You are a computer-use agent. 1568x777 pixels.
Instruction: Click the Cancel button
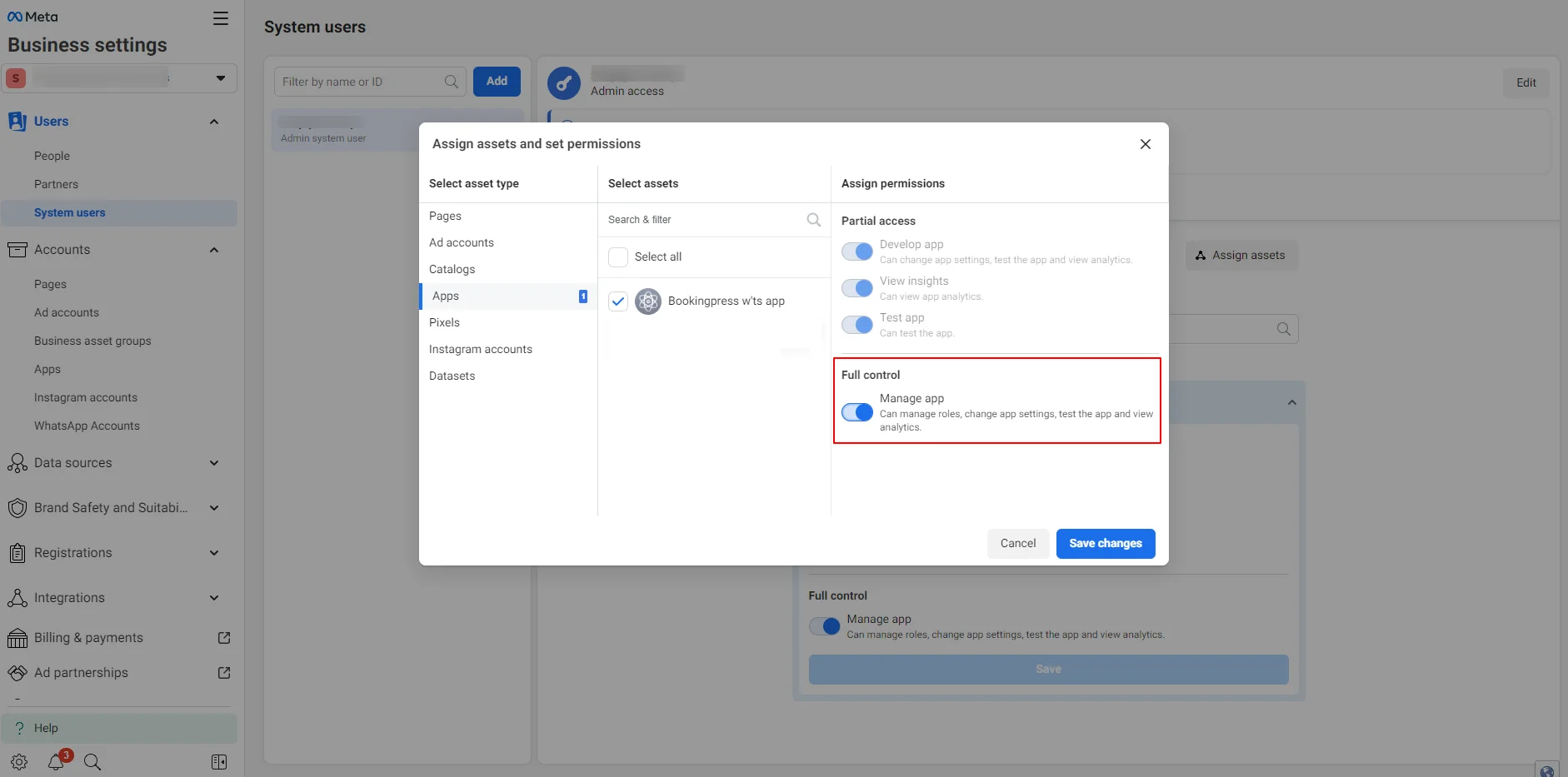(1017, 544)
